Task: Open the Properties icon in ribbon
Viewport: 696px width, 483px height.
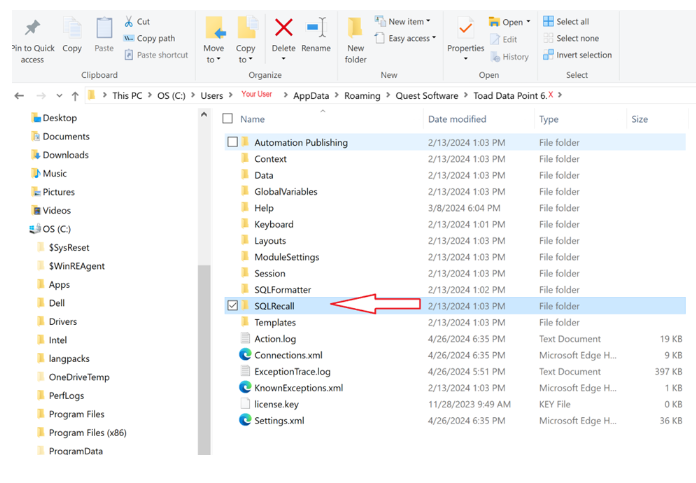Action: (465, 28)
